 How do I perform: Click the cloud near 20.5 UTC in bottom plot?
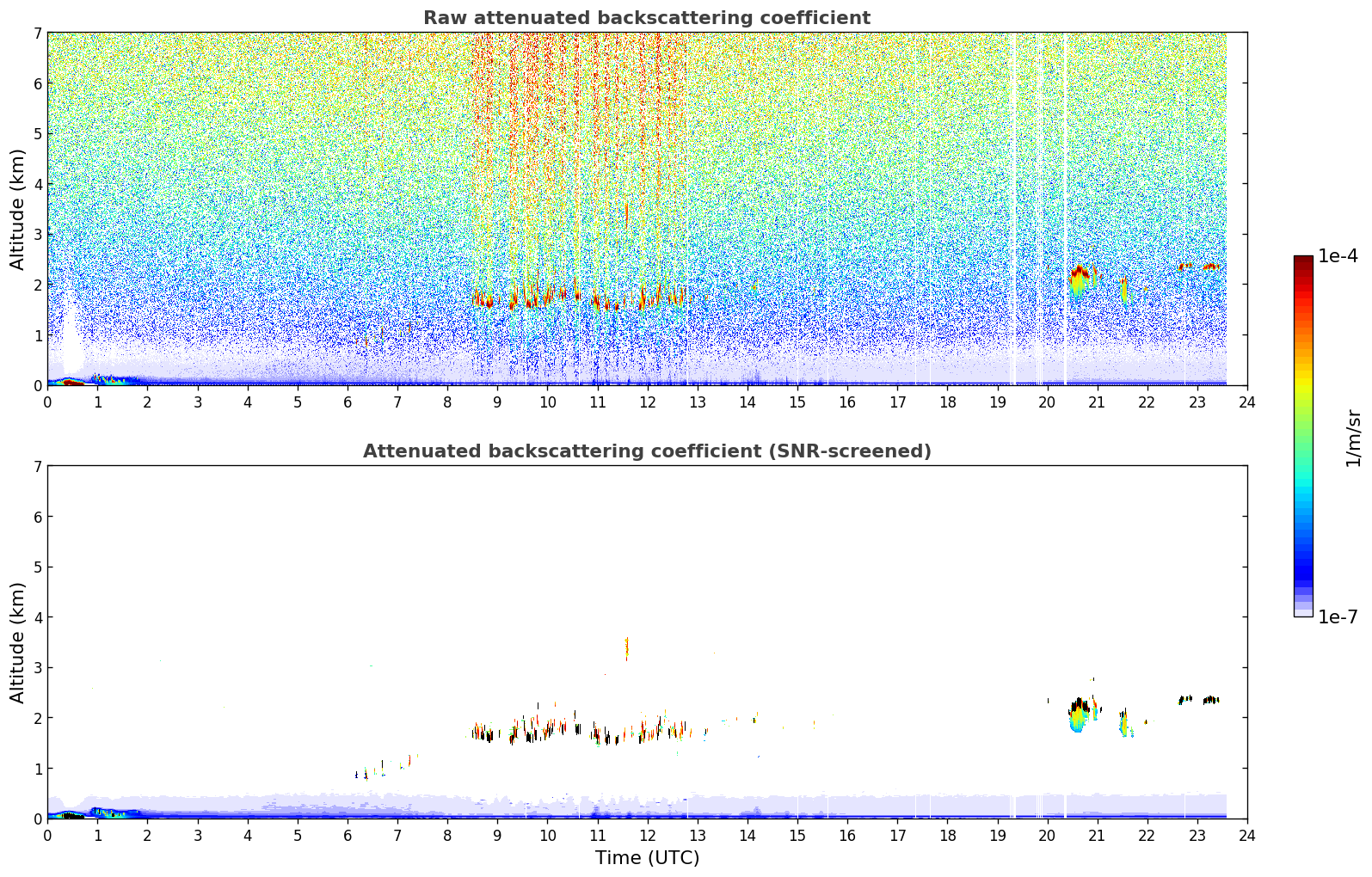click(1079, 714)
